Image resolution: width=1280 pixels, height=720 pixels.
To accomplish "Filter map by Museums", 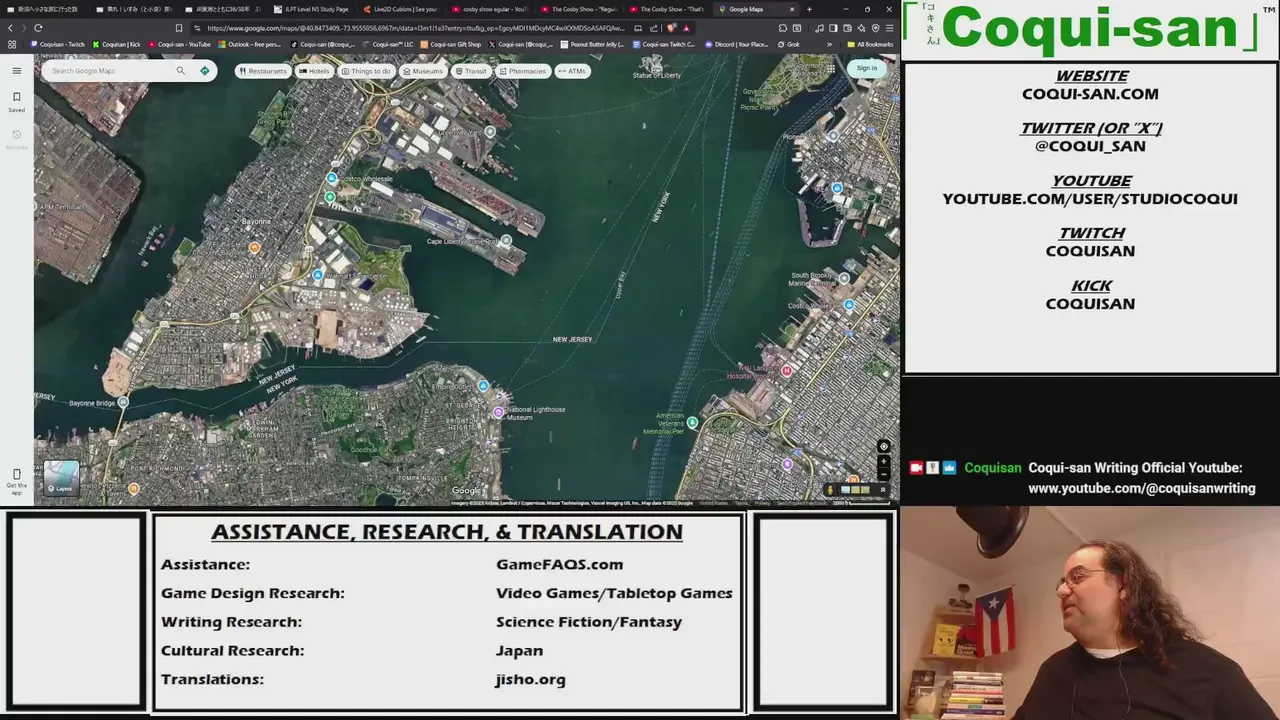I will (x=423, y=71).
